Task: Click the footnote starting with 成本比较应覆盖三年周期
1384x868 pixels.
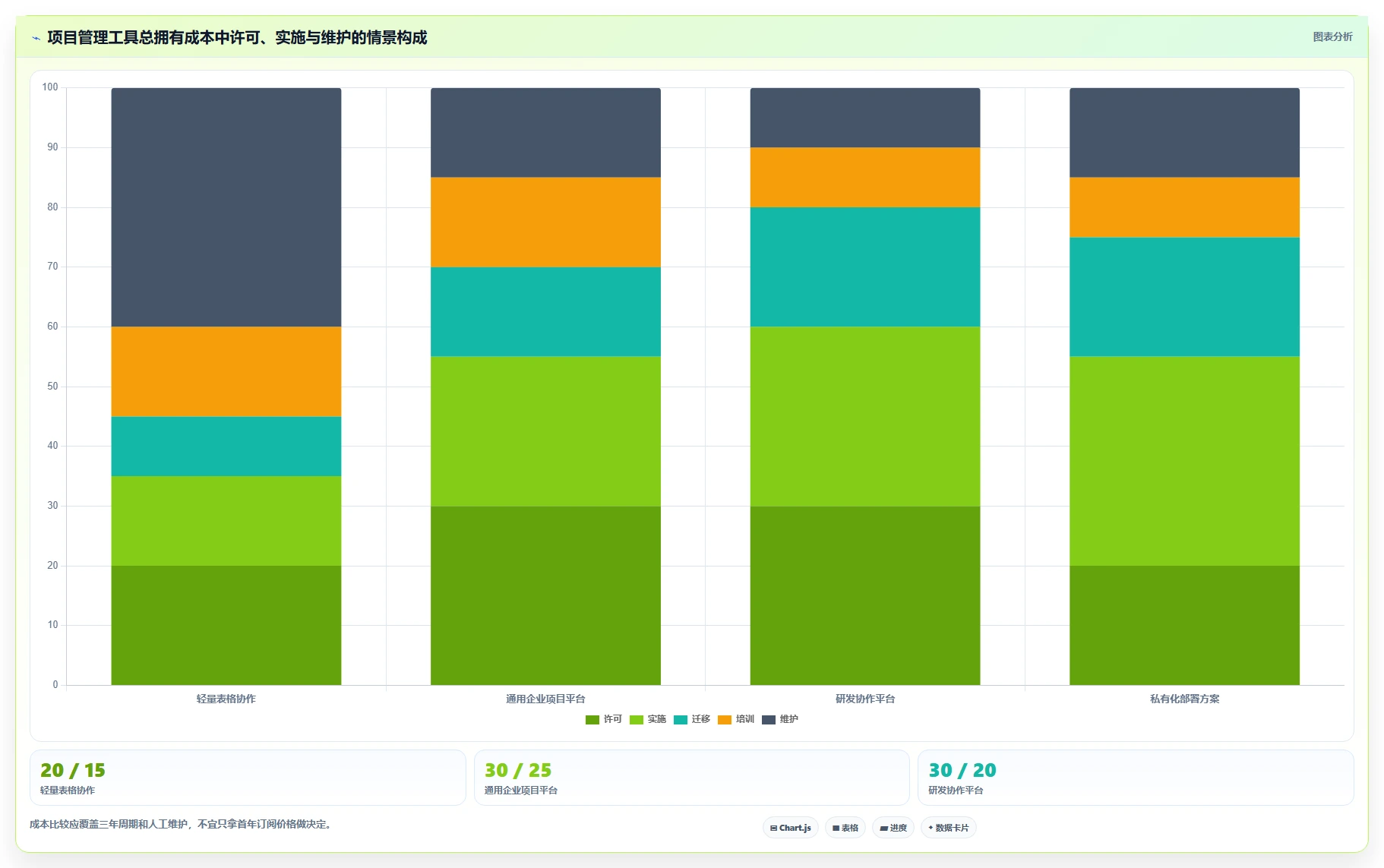Action: click(182, 824)
